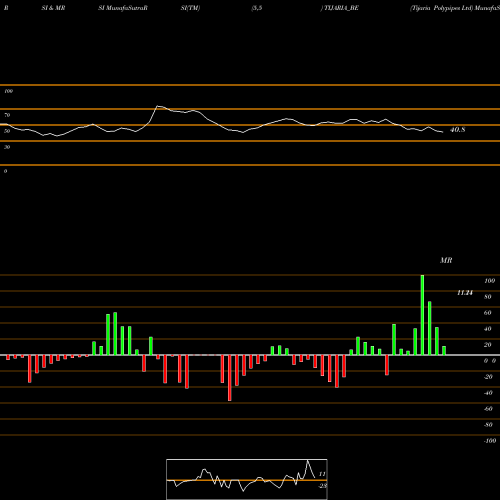Click the 11.24 MR value label

click(x=465, y=293)
